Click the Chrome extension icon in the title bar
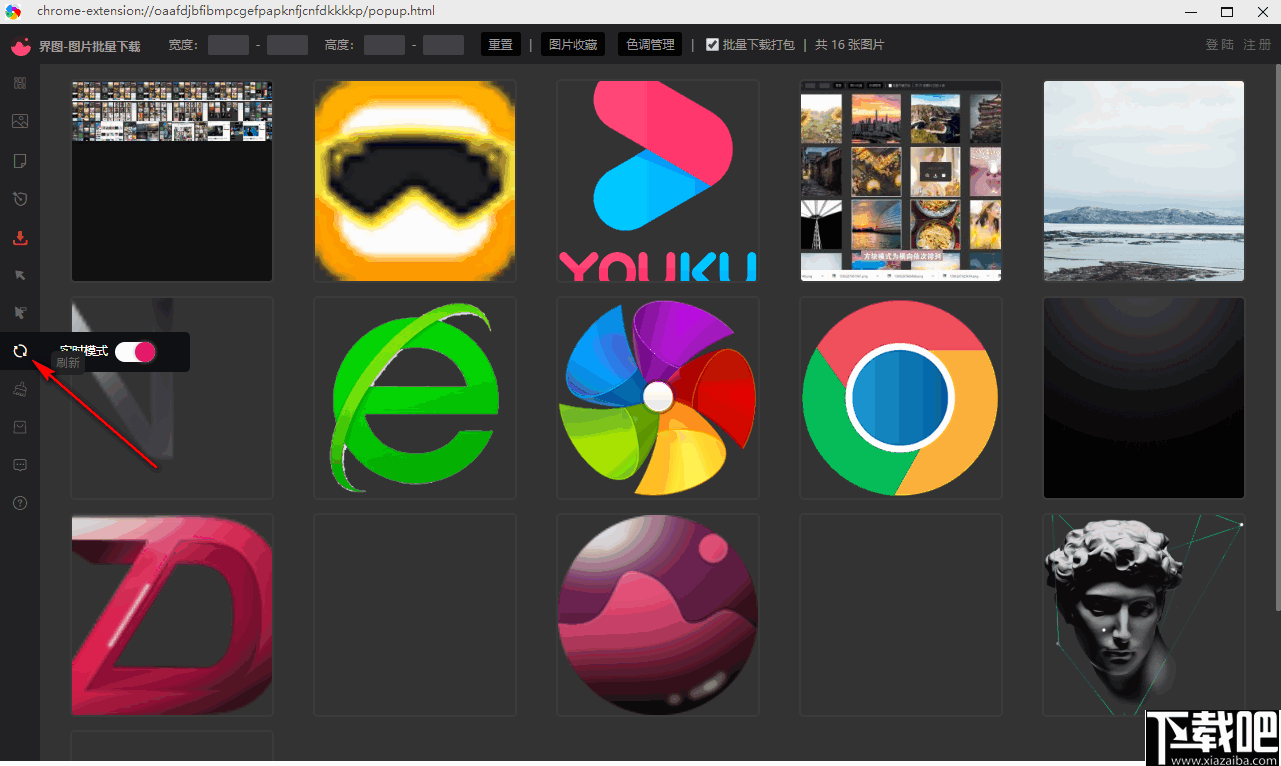This screenshot has height=766, width=1281. coord(13,11)
